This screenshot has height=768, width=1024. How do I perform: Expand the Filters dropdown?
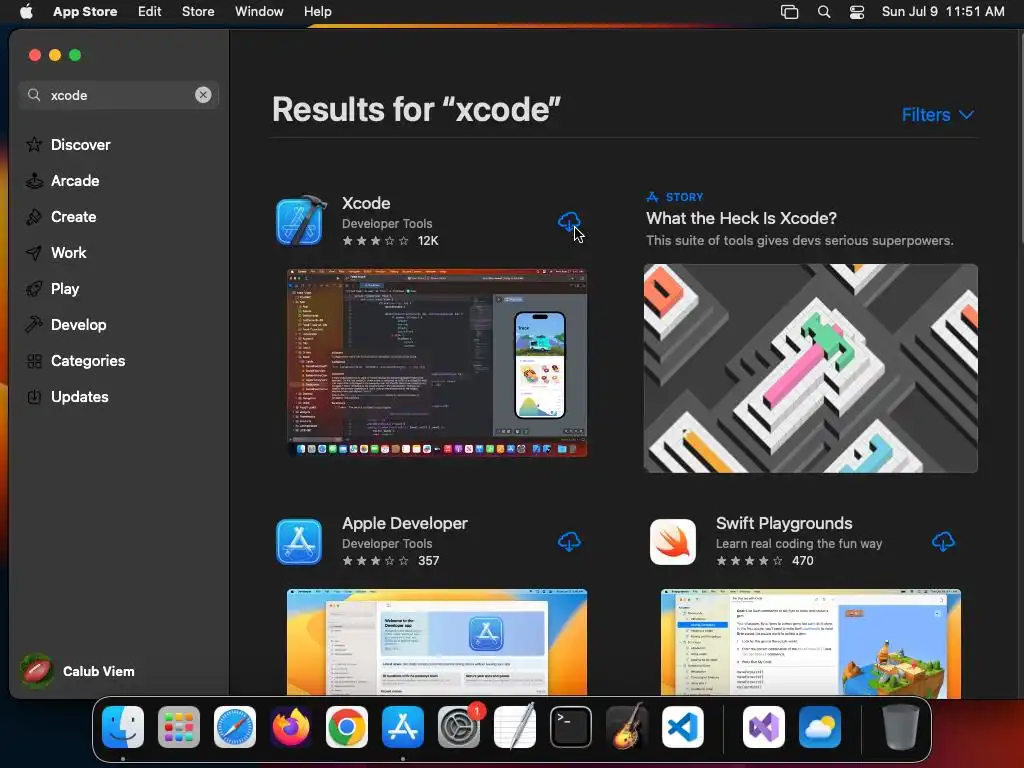(938, 115)
